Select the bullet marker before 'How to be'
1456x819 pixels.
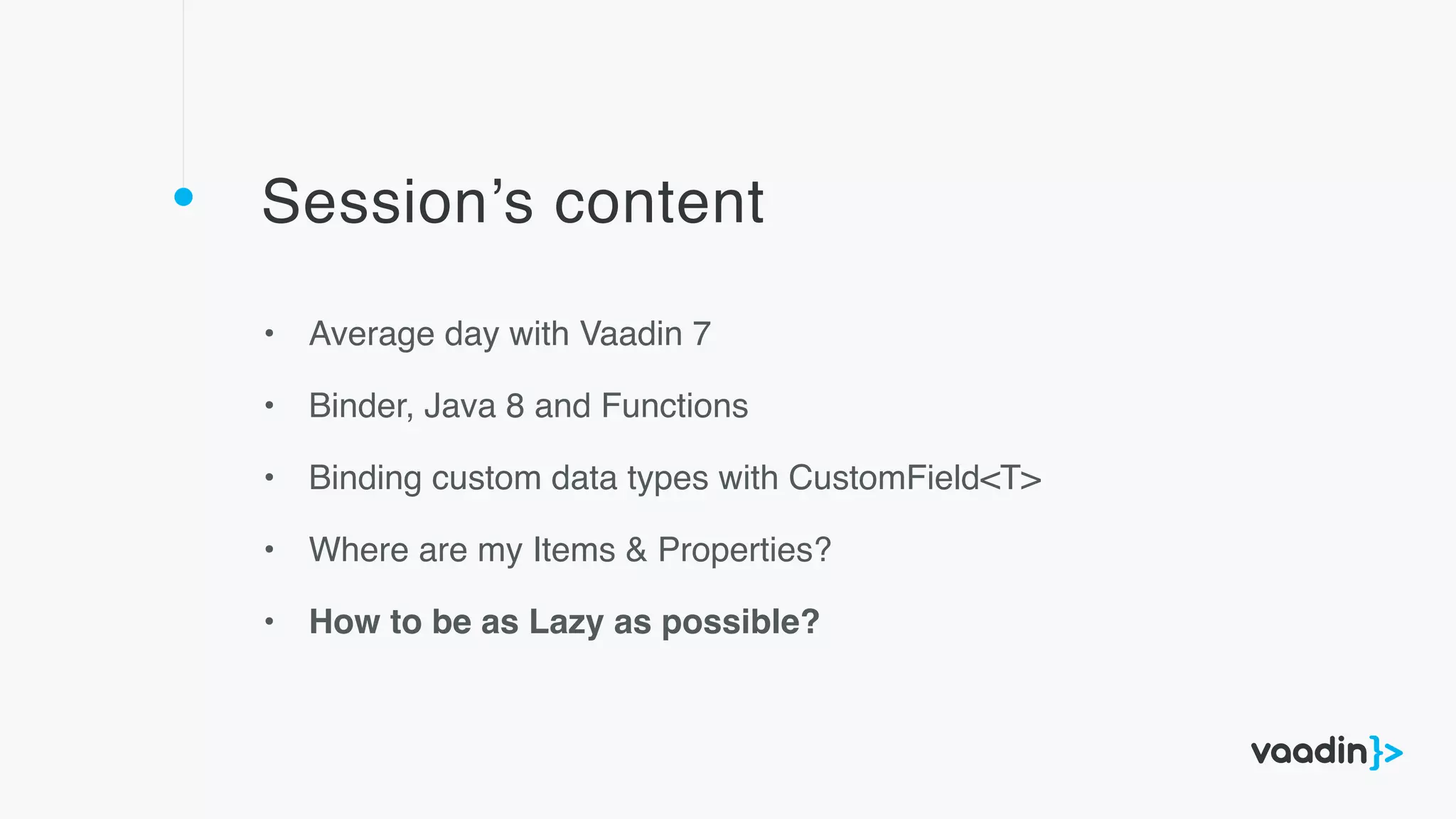tap(269, 621)
